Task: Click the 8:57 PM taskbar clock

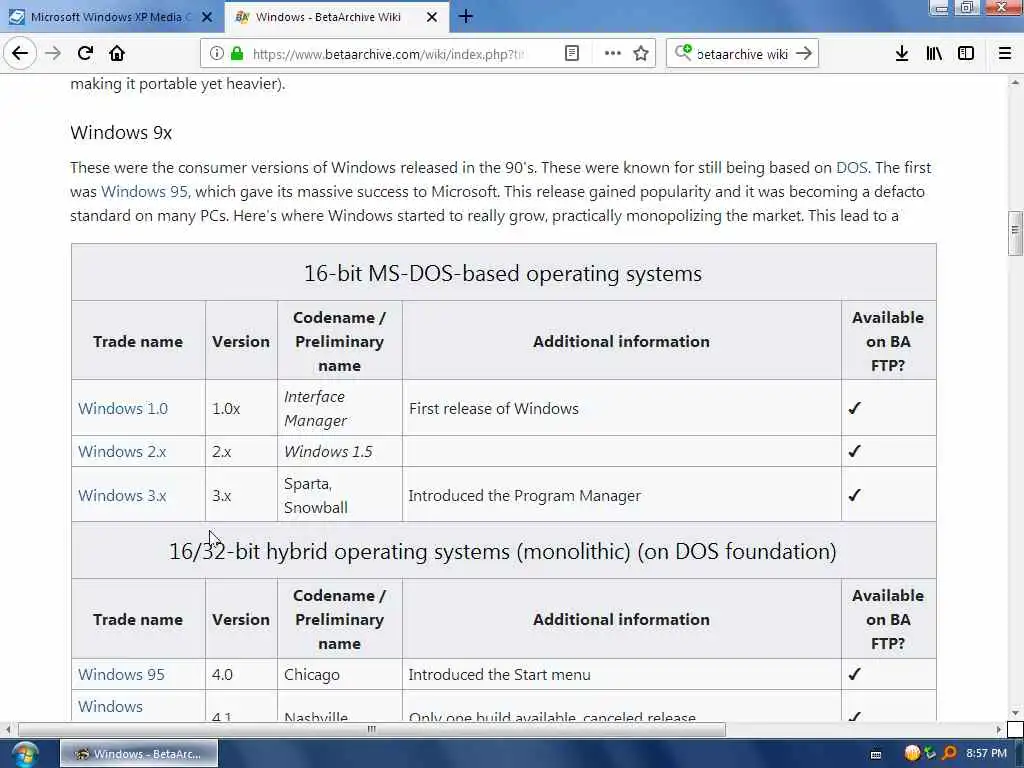Action: point(986,754)
